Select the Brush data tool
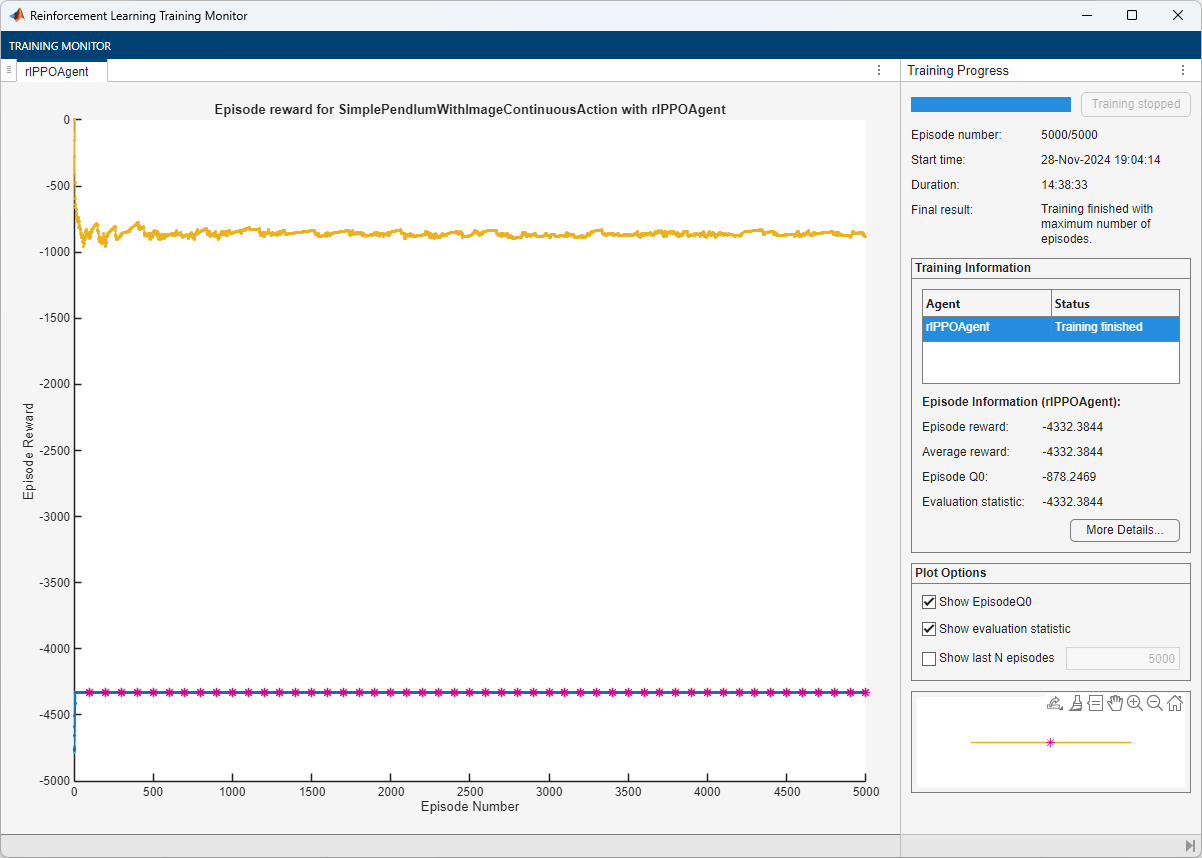Screen dimensions: 1202x858 tap(1075, 703)
